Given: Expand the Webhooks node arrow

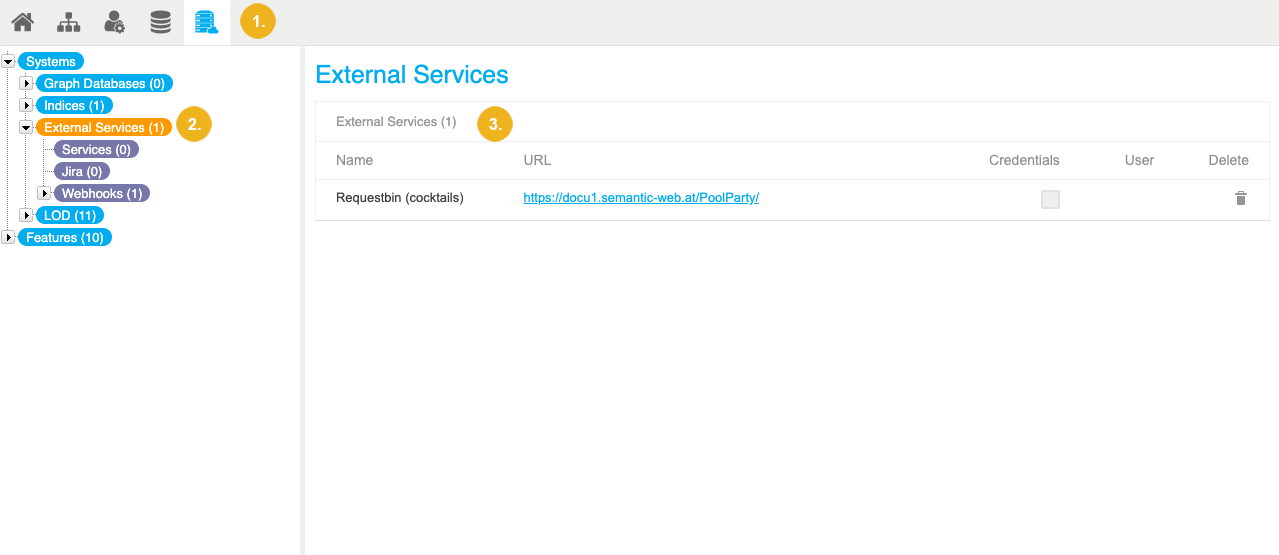Looking at the screenshot, I should (x=44, y=193).
